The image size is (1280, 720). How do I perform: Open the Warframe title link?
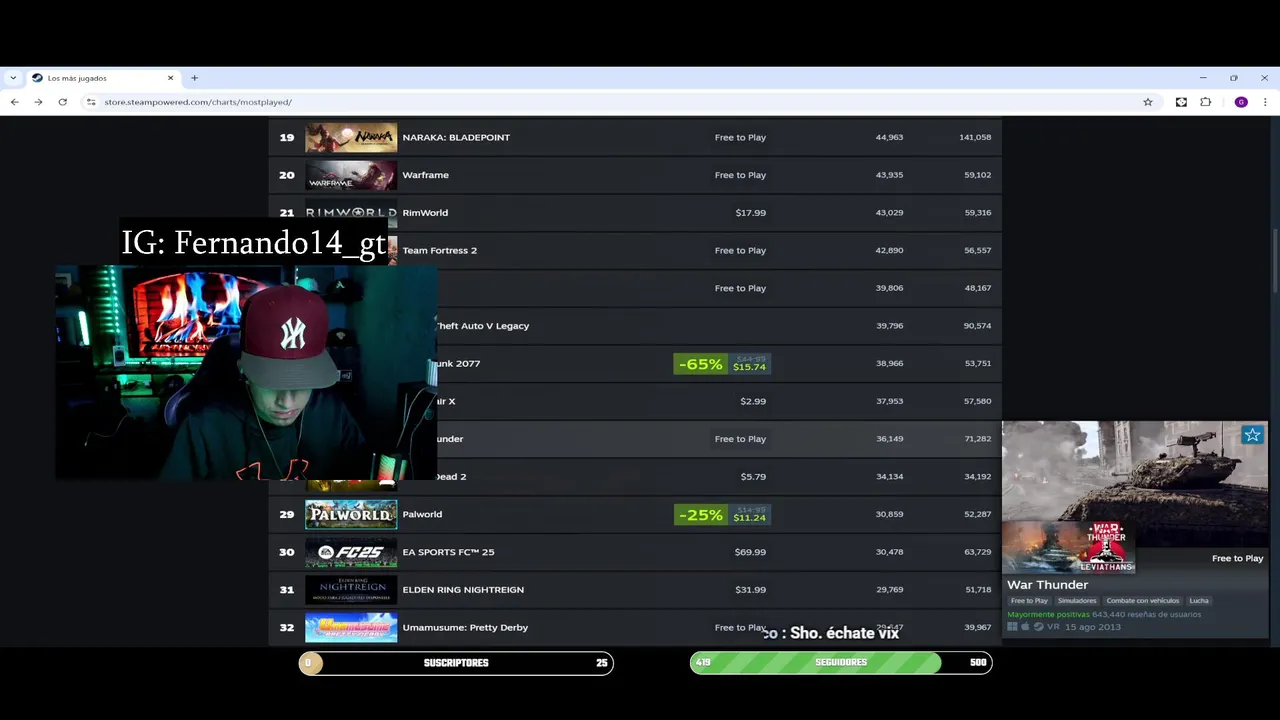[x=425, y=175]
